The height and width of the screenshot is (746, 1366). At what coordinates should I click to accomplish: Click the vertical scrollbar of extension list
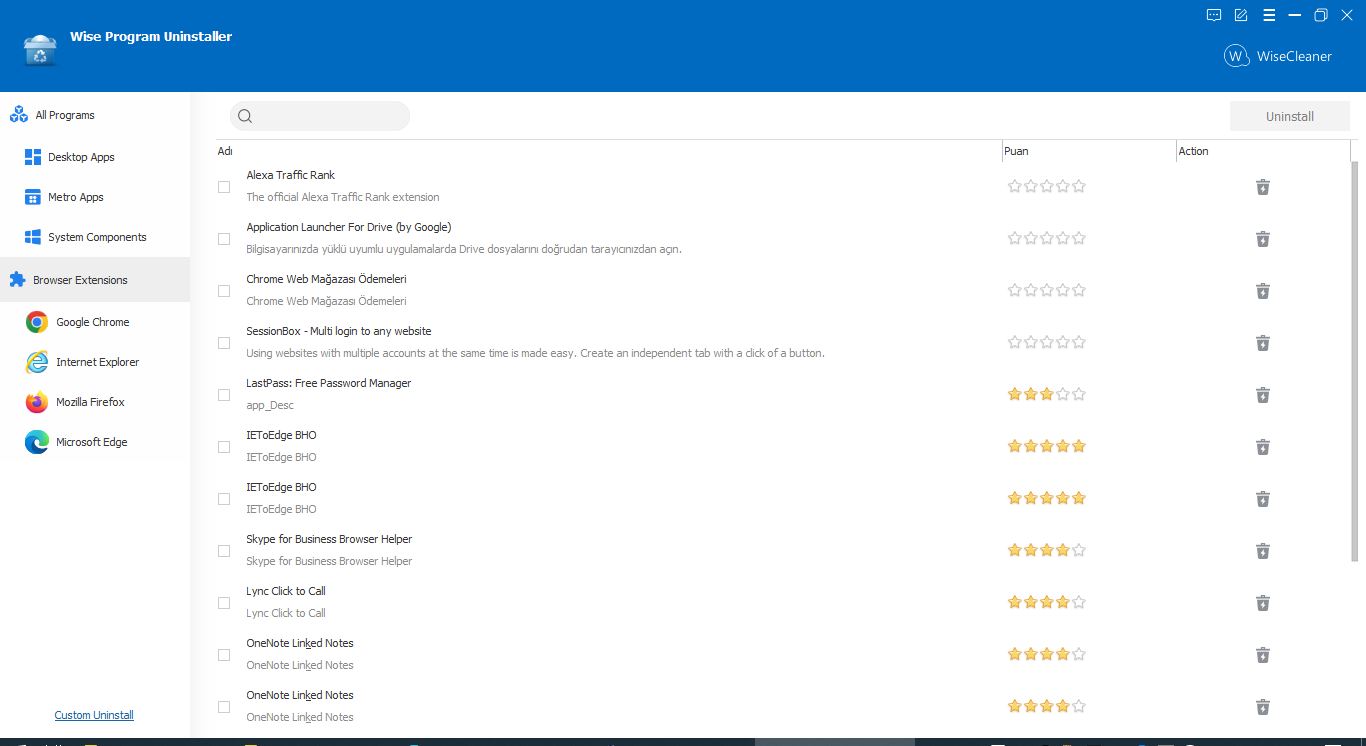pyautogui.click(x=1355, y=360)
